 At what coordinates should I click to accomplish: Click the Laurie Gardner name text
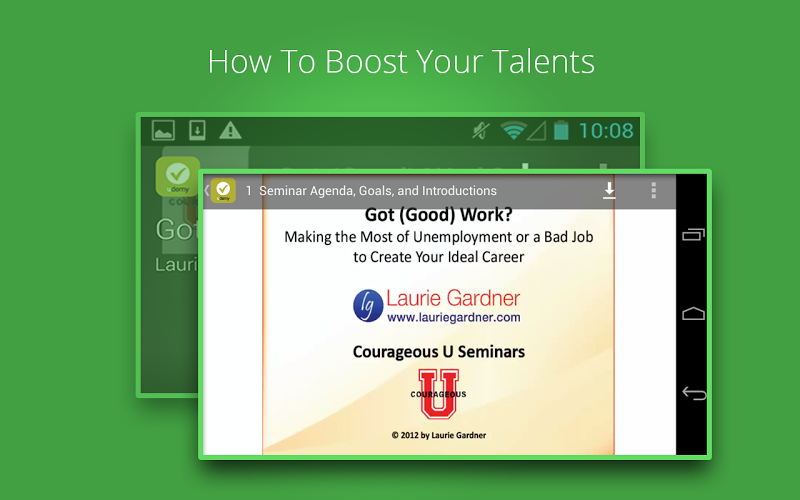click(453, 298)
